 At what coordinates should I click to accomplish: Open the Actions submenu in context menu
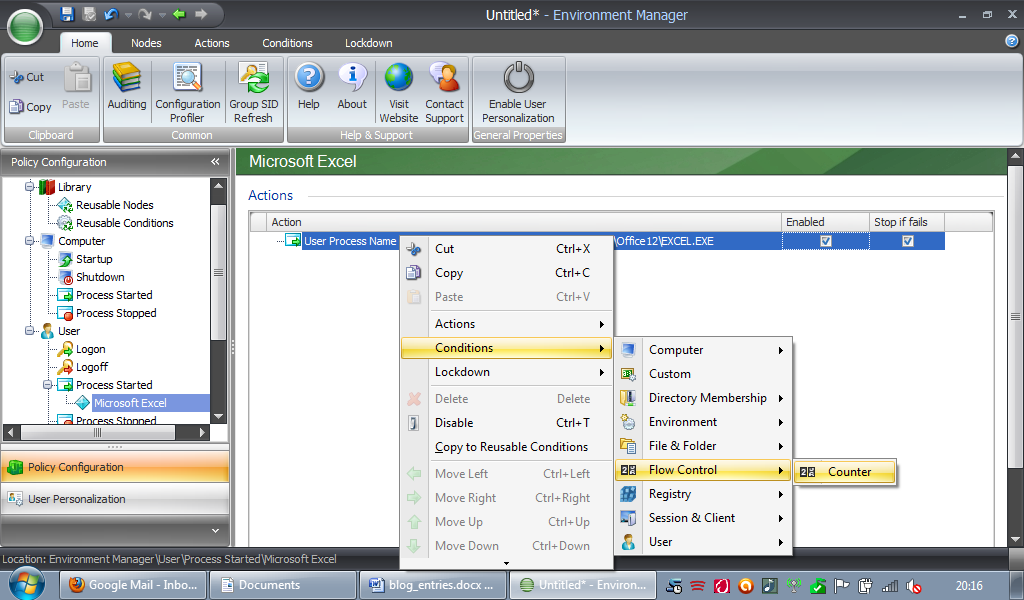coord(507,324)
